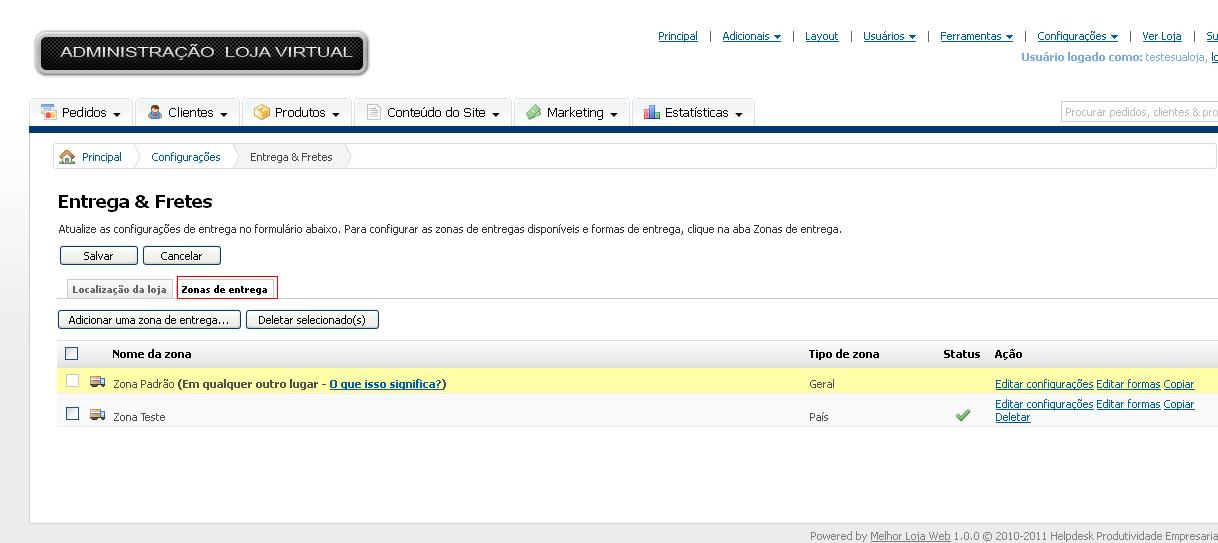1218x543 pixels.
Task: Click Adicionar uma zona de entrega button
Action: coord(149,320)
